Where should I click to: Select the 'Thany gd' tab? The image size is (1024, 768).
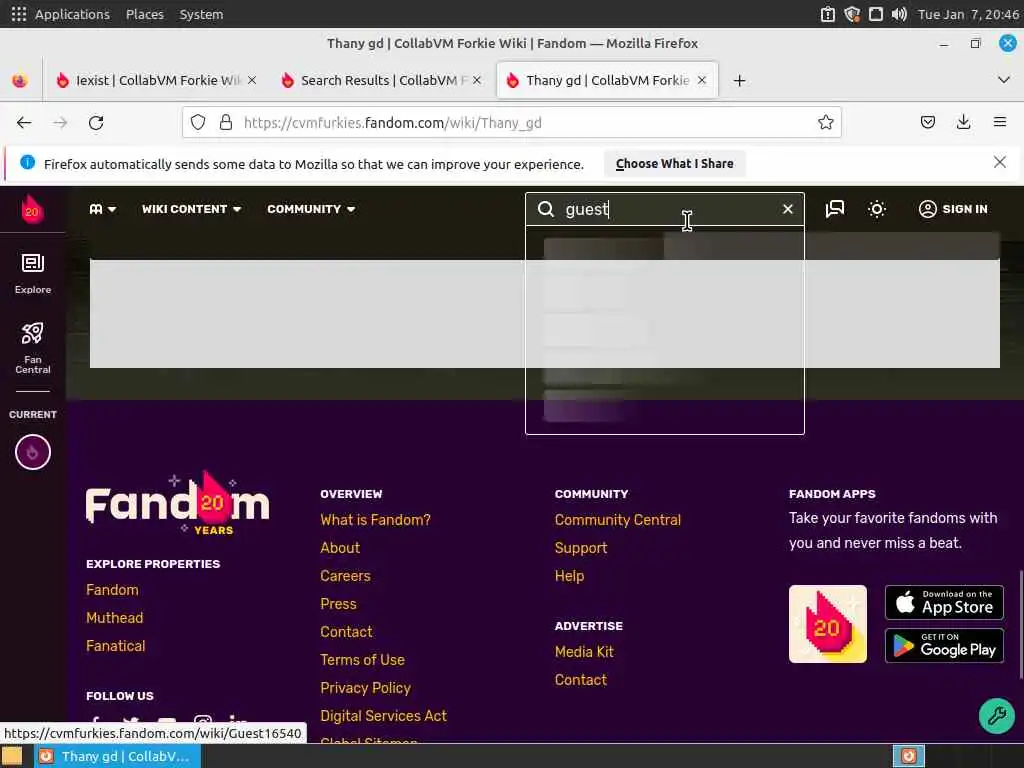[x=607, y=80]
